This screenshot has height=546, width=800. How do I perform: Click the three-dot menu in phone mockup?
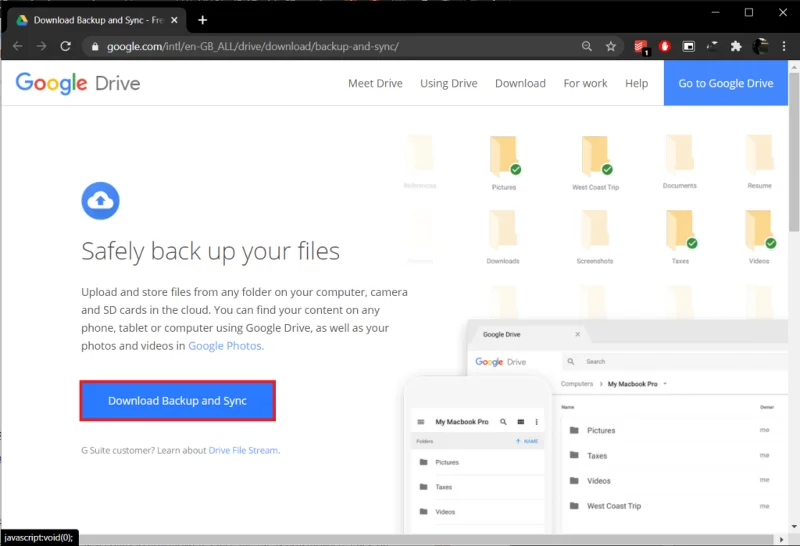536,421
